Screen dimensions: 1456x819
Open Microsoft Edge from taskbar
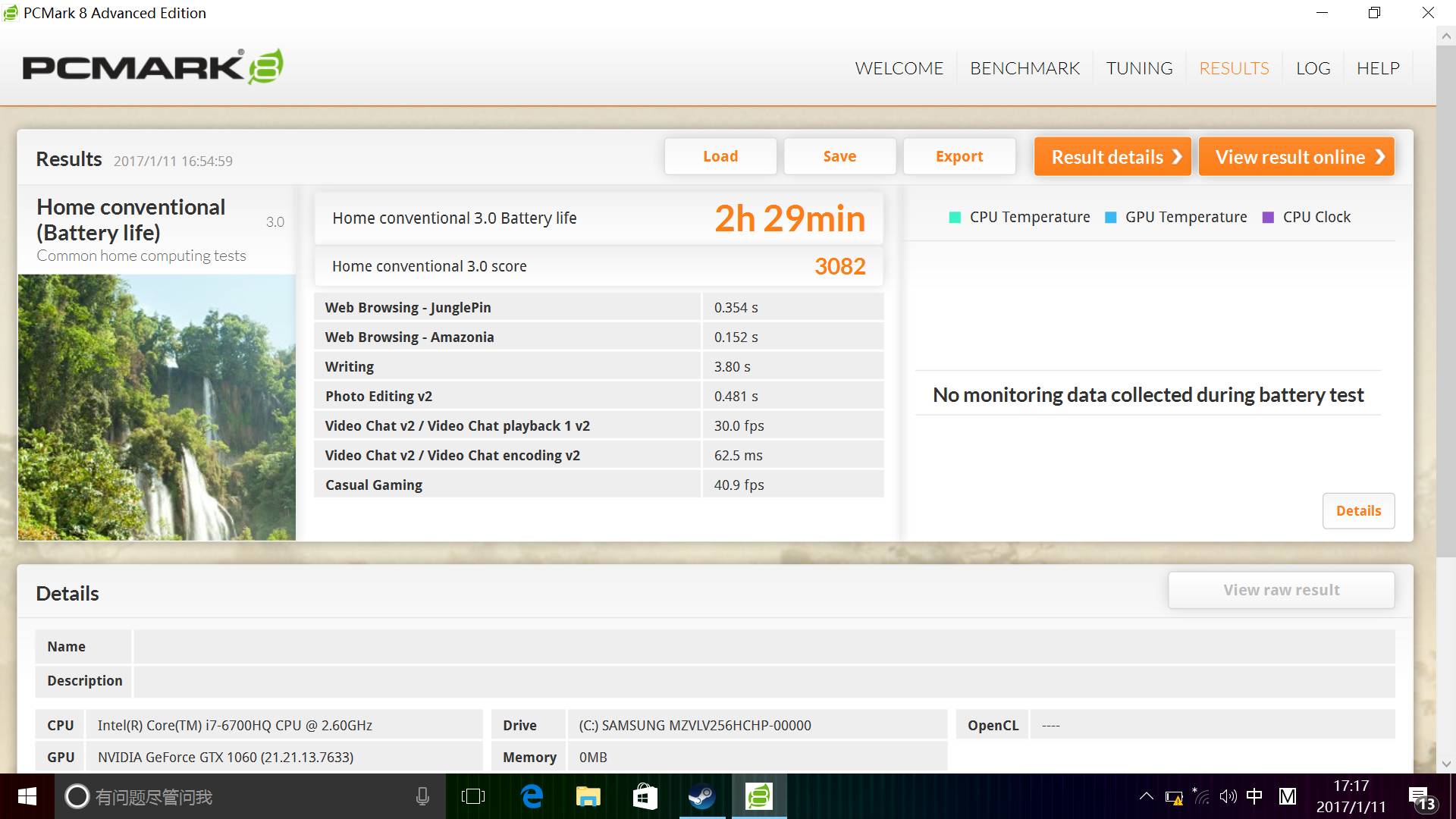coord(532,796)
